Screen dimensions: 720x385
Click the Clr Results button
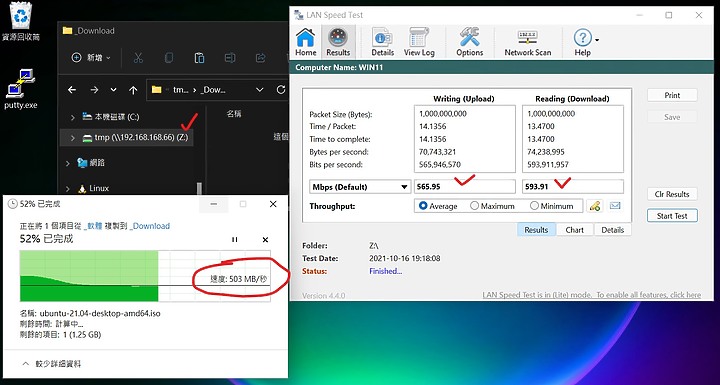coord(672,194)
